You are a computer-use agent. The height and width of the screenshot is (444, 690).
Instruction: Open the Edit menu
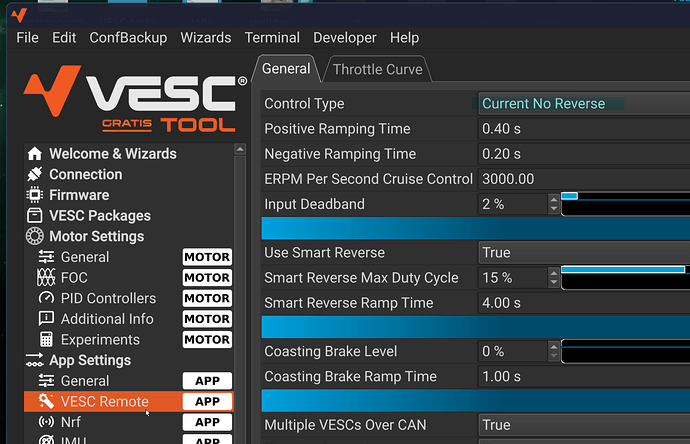(x=64, y=38)
